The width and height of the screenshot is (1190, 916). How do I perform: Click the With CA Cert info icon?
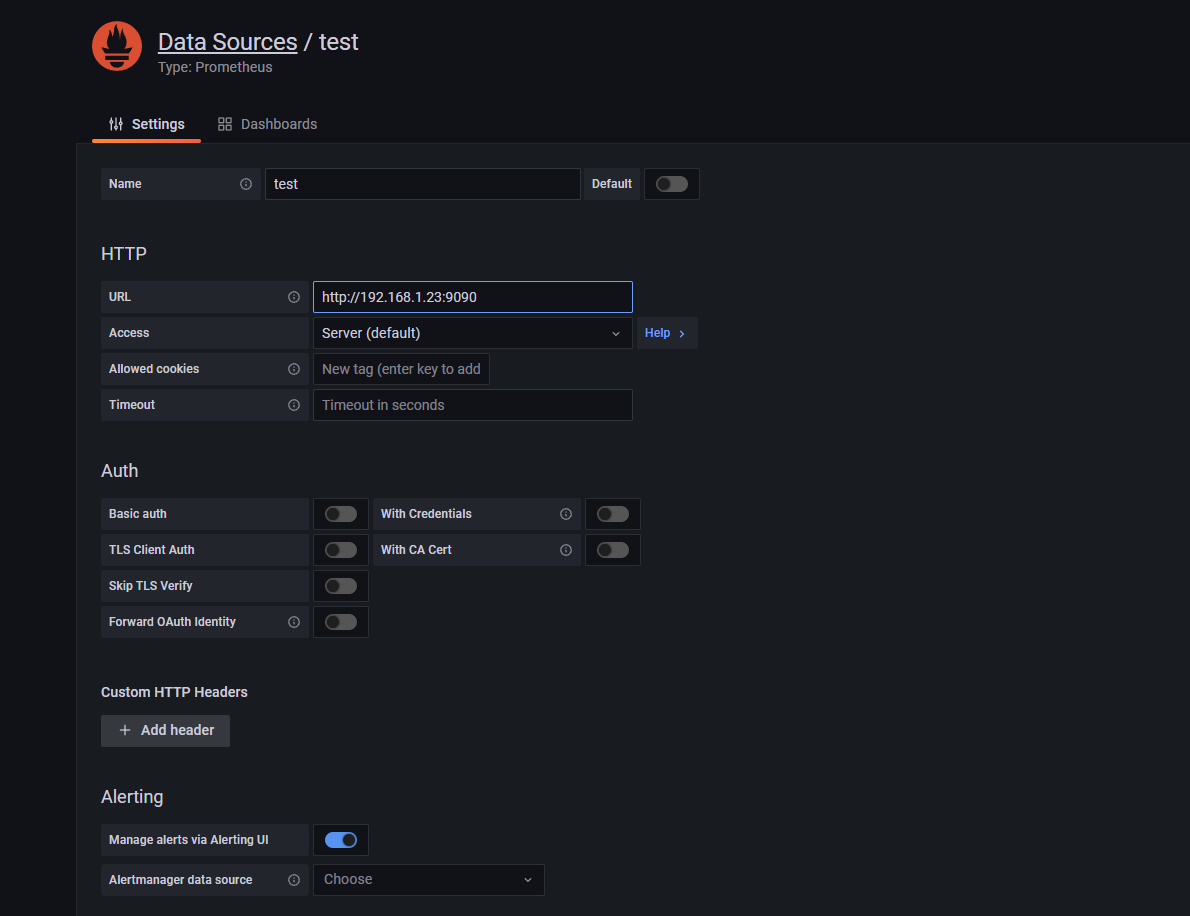566,550
